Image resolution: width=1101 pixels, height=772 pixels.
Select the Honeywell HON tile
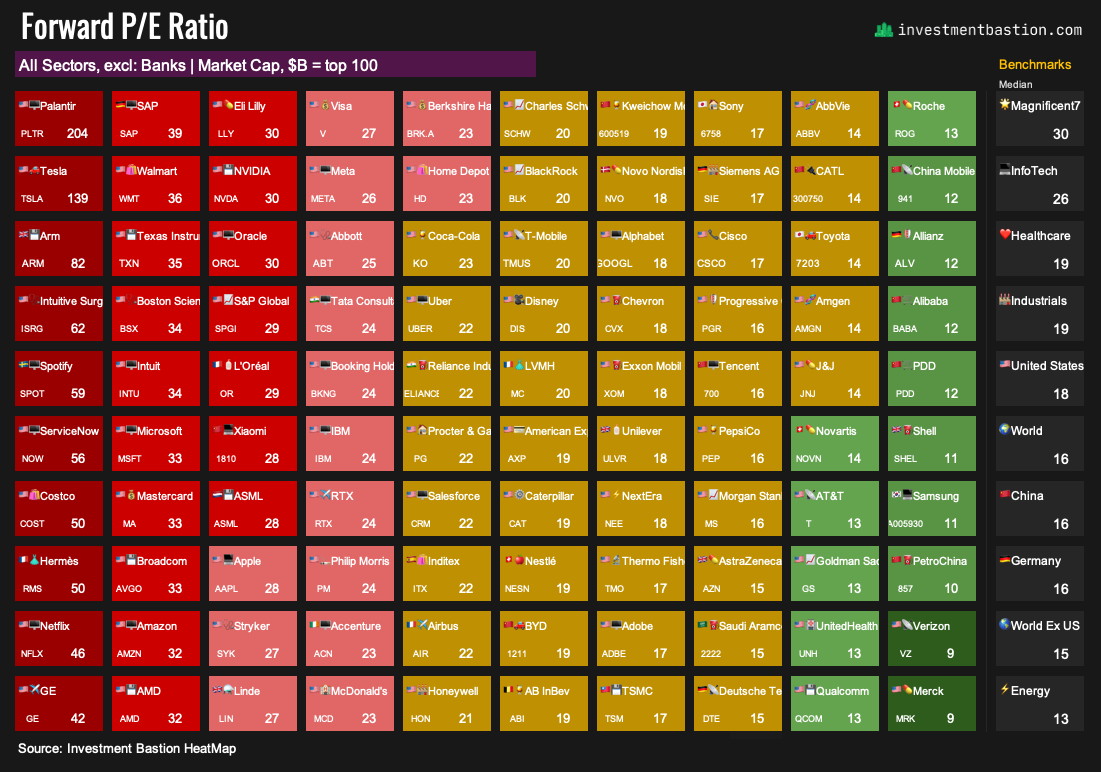pos(447,703)
